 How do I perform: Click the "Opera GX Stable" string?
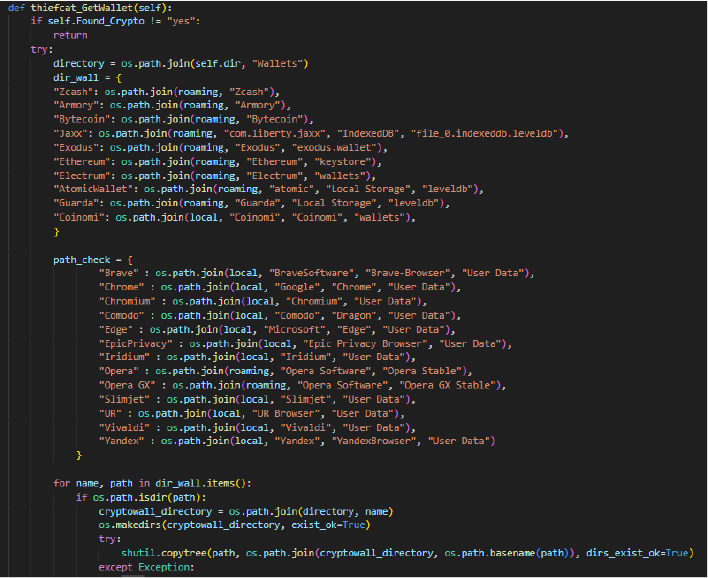click(447, 385)
